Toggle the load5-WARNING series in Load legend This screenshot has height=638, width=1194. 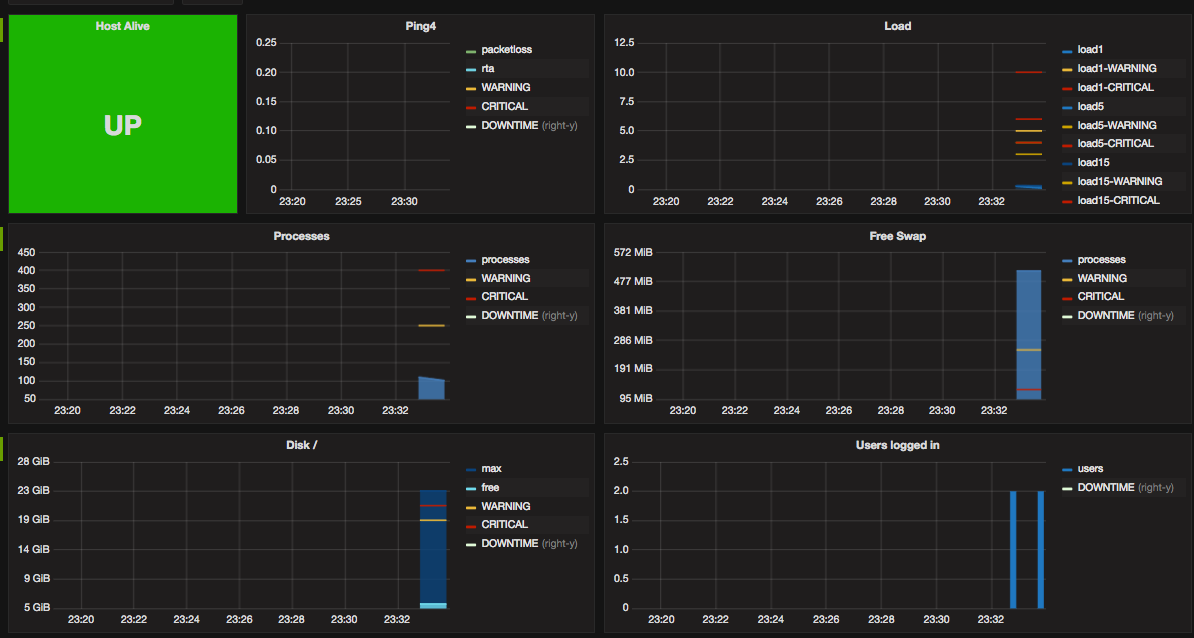(x=1116, y=125)
